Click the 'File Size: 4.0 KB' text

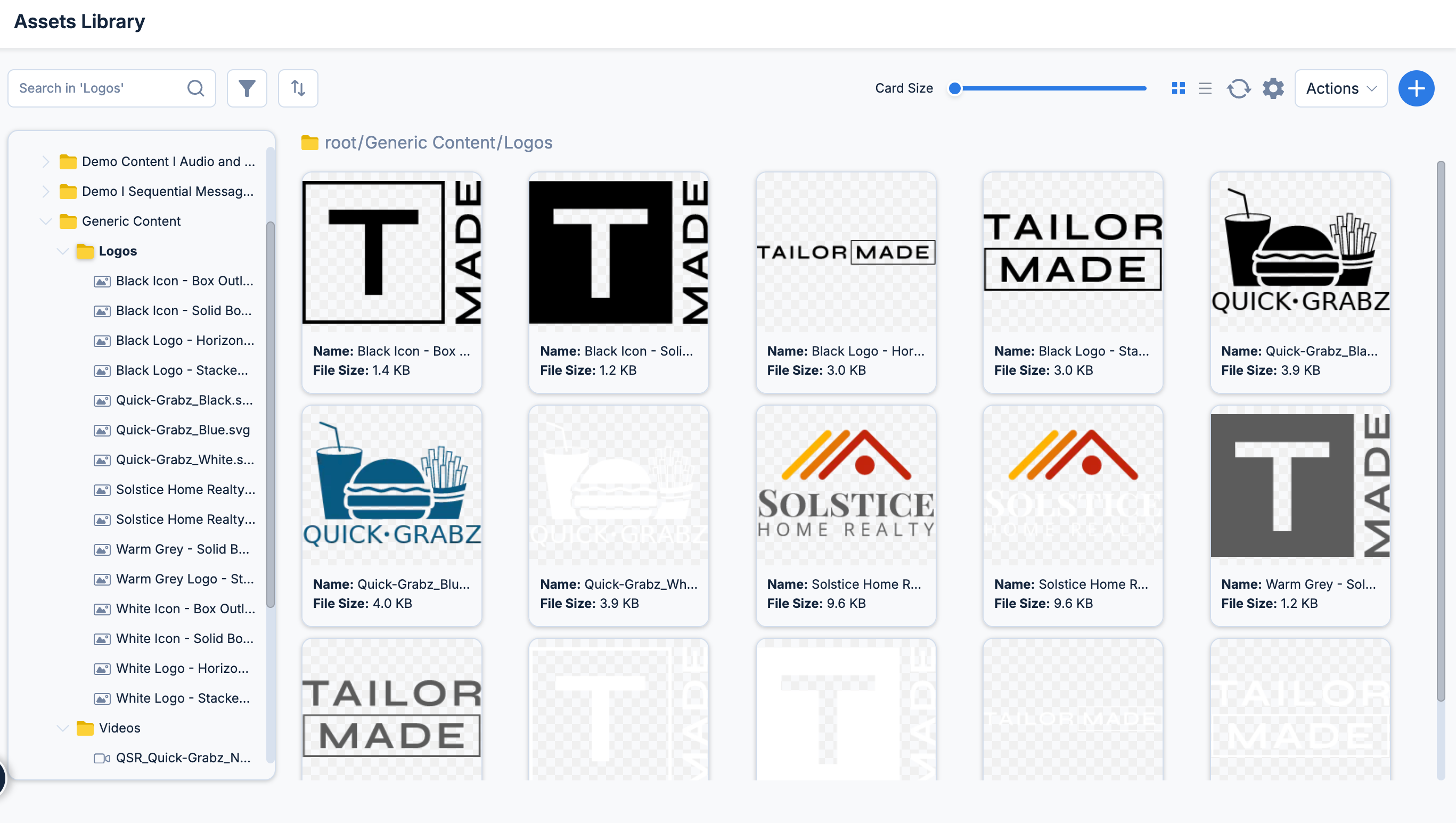coord(363,604)
